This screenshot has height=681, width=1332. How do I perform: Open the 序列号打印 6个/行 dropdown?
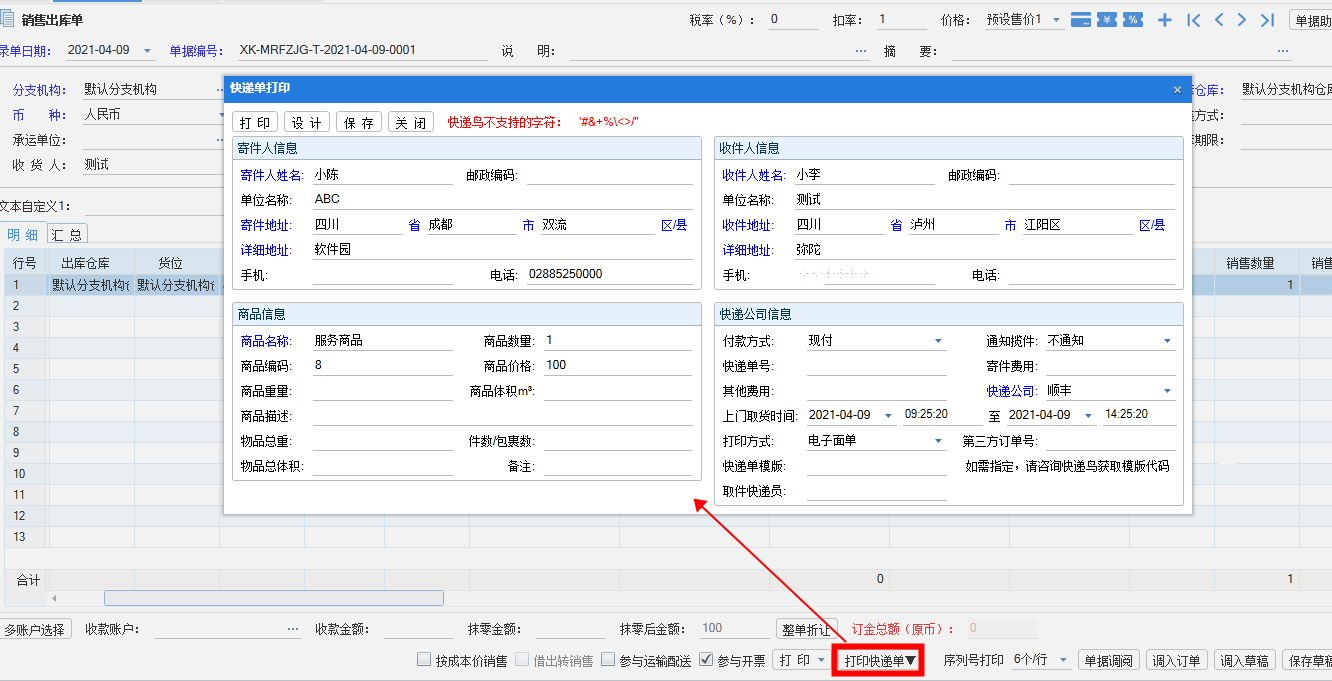coord(1062,660)
